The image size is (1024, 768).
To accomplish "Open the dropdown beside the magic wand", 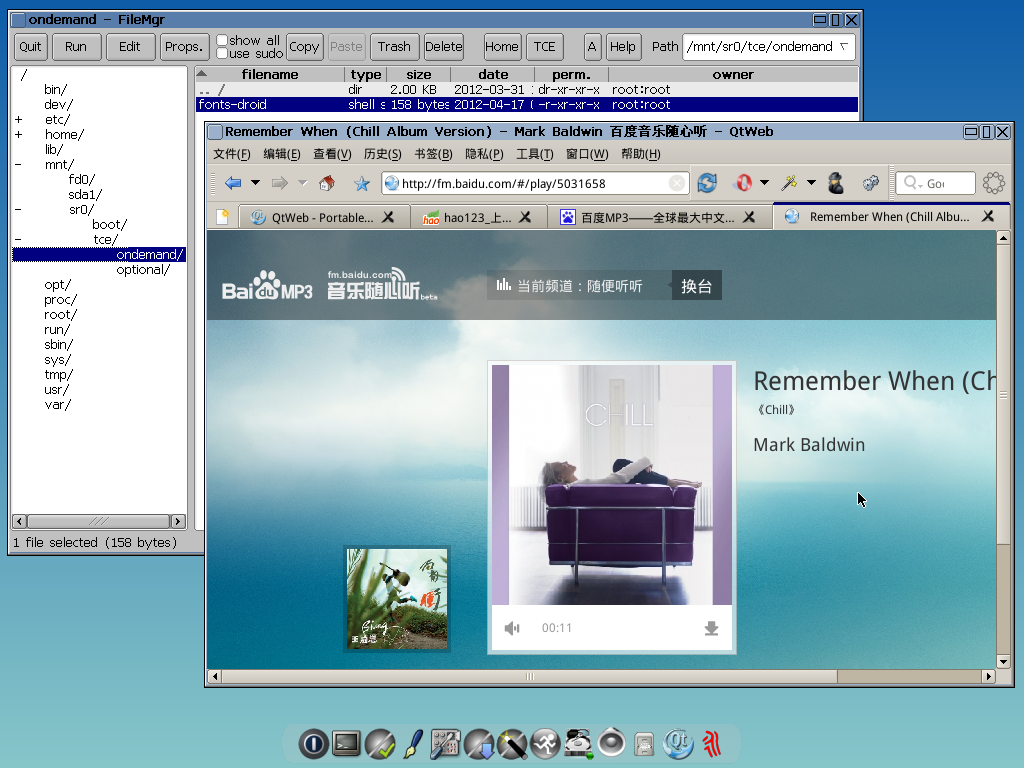I will [811, 183].
